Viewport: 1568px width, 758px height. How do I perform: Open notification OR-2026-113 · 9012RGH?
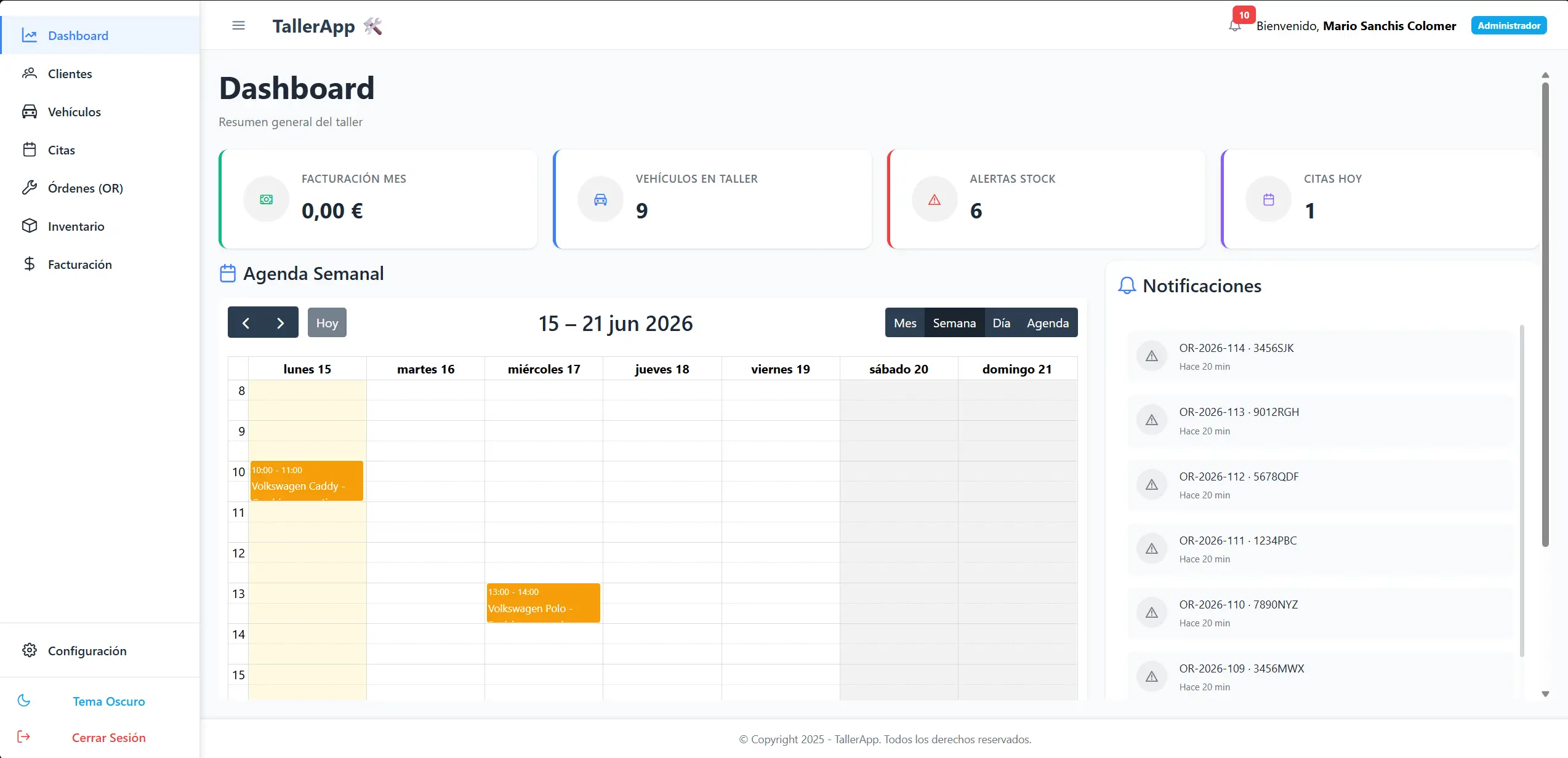[x=1320, y=421]
